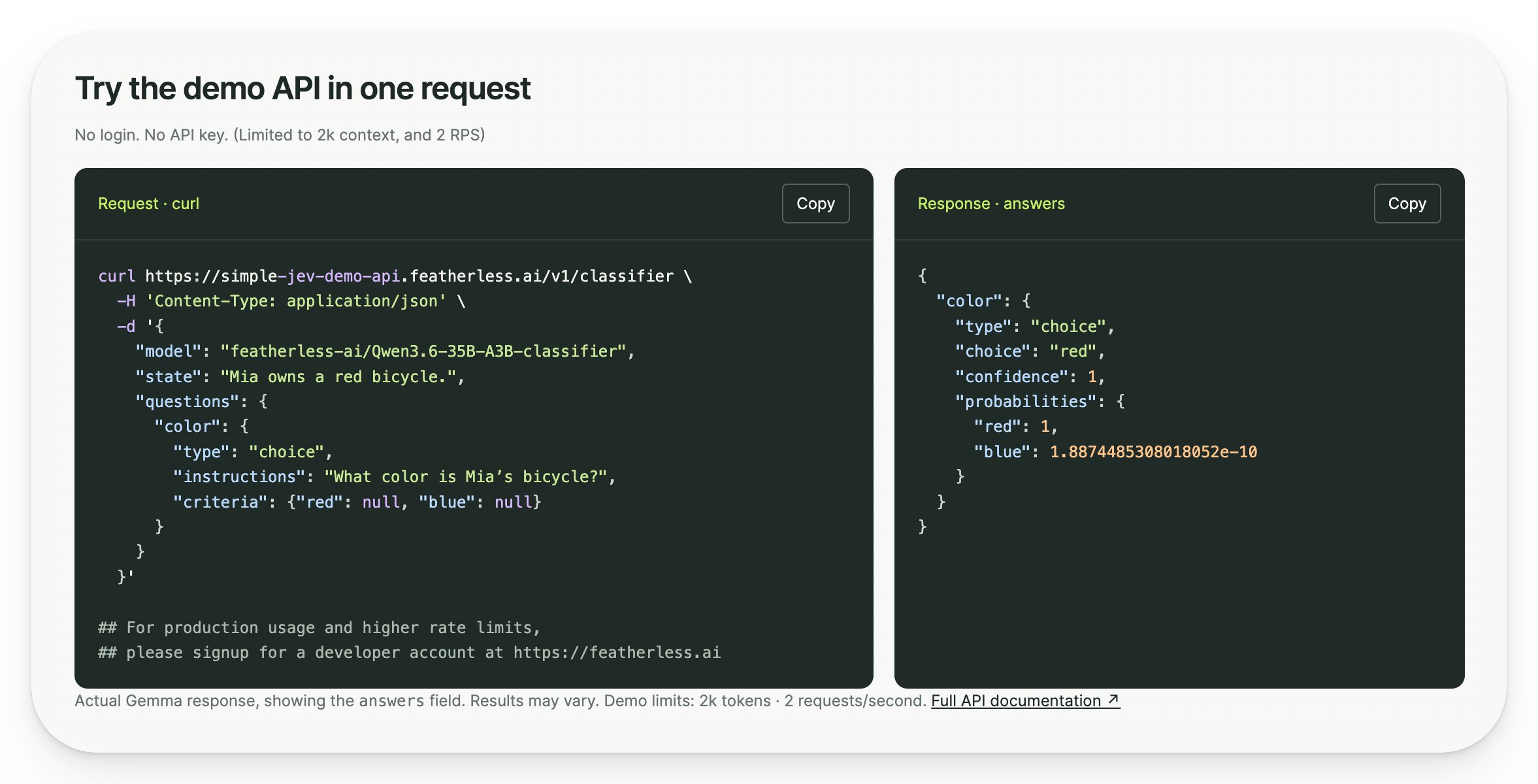Viewport: 1538px width, 784px height.
Task: Click the subtitle 'No login. No API key.'
Action: (x=152, y=135)
